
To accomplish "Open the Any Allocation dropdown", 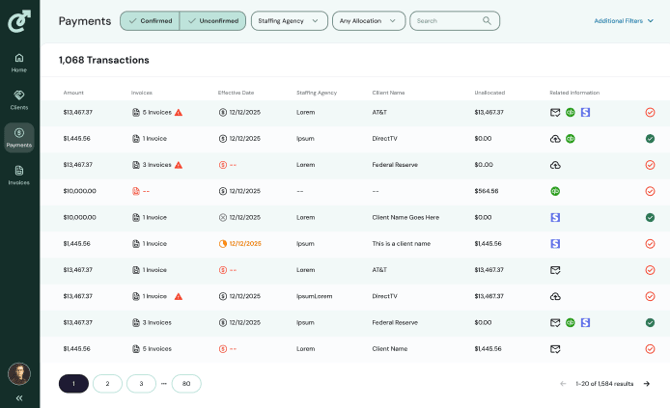I will pos(369,21).
